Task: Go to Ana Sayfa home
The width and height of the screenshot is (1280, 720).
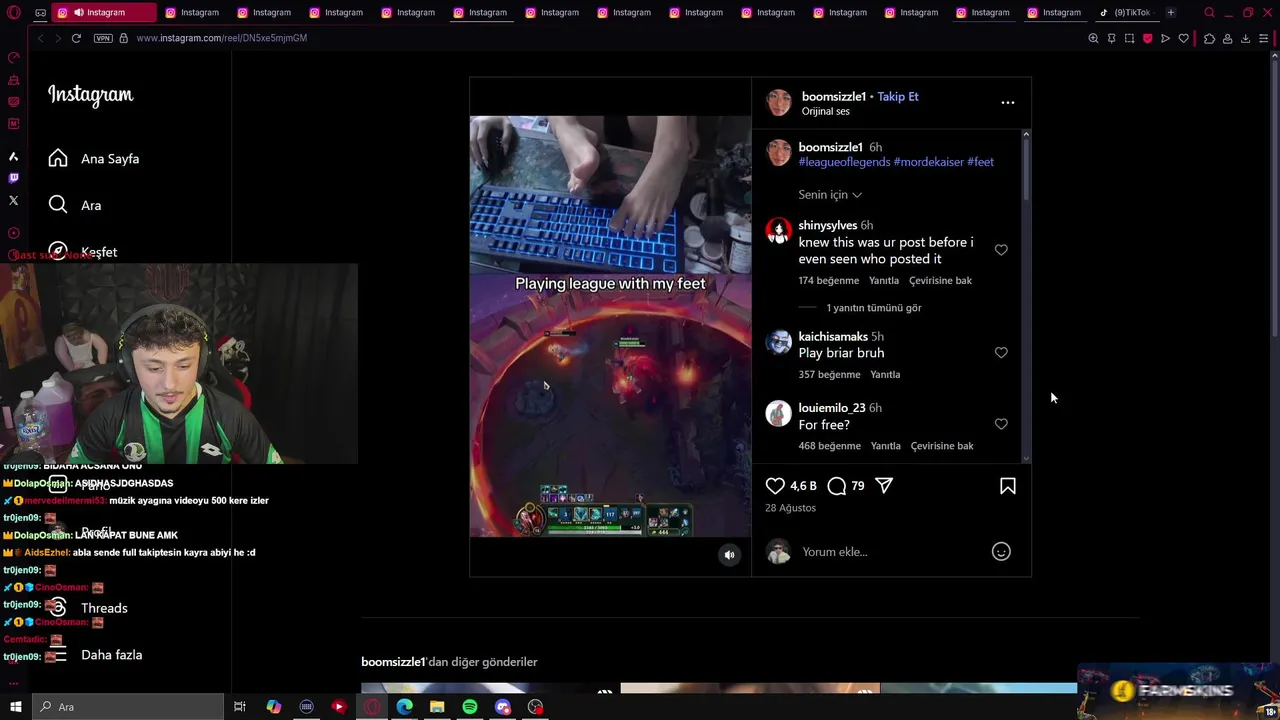Action: coord(94,159)
